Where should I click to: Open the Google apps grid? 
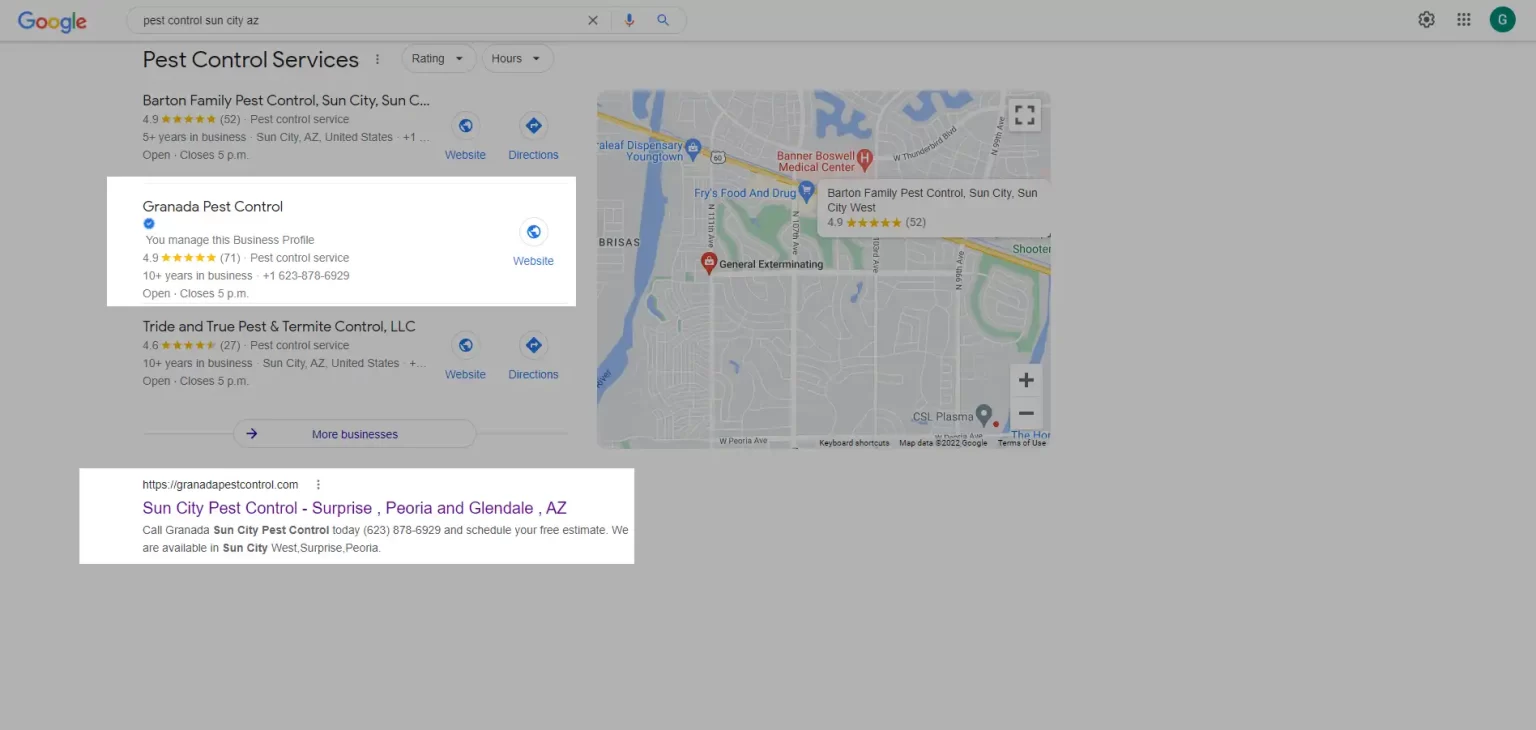pos(1464,20)
